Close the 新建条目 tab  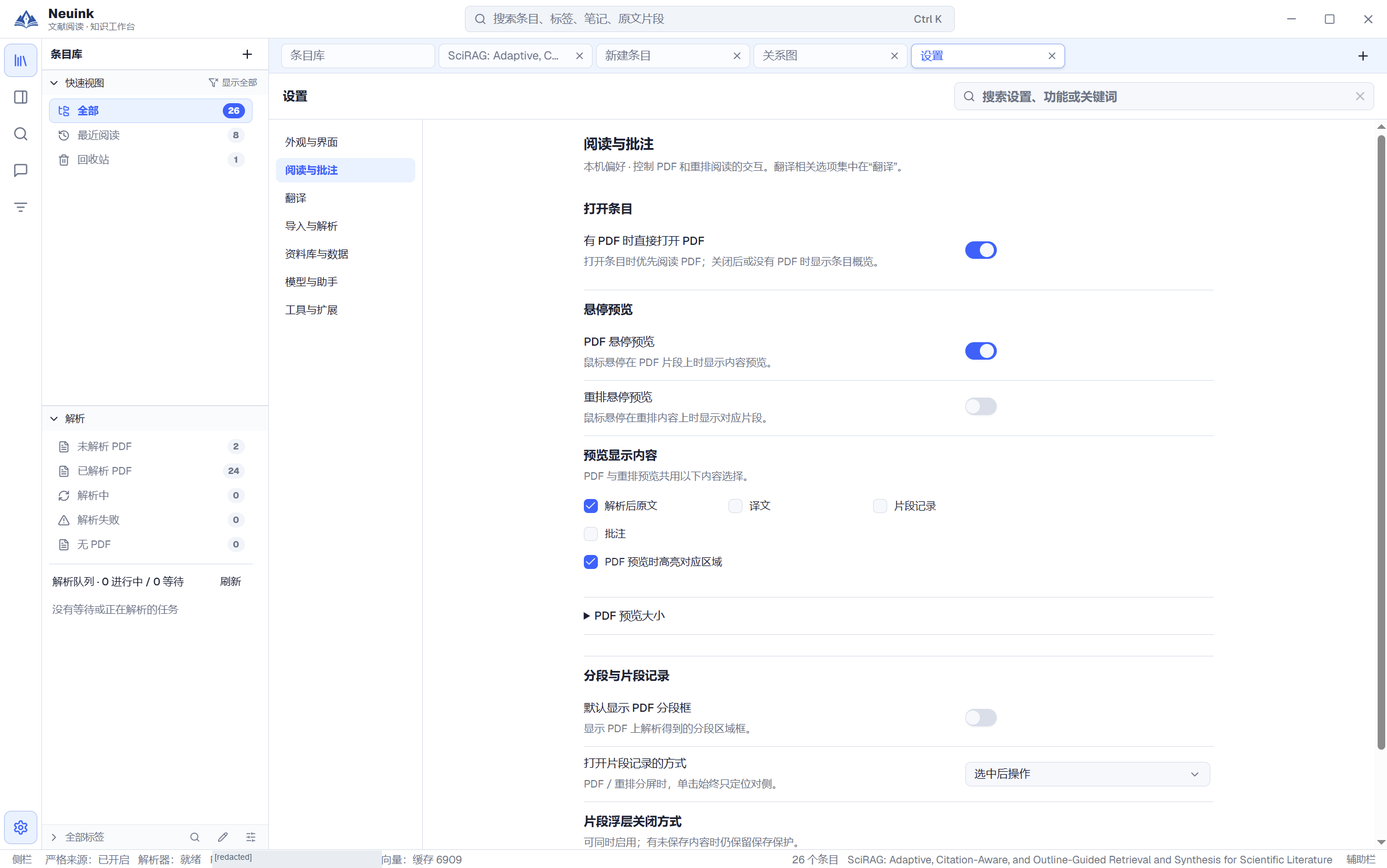tap(737, 56)
